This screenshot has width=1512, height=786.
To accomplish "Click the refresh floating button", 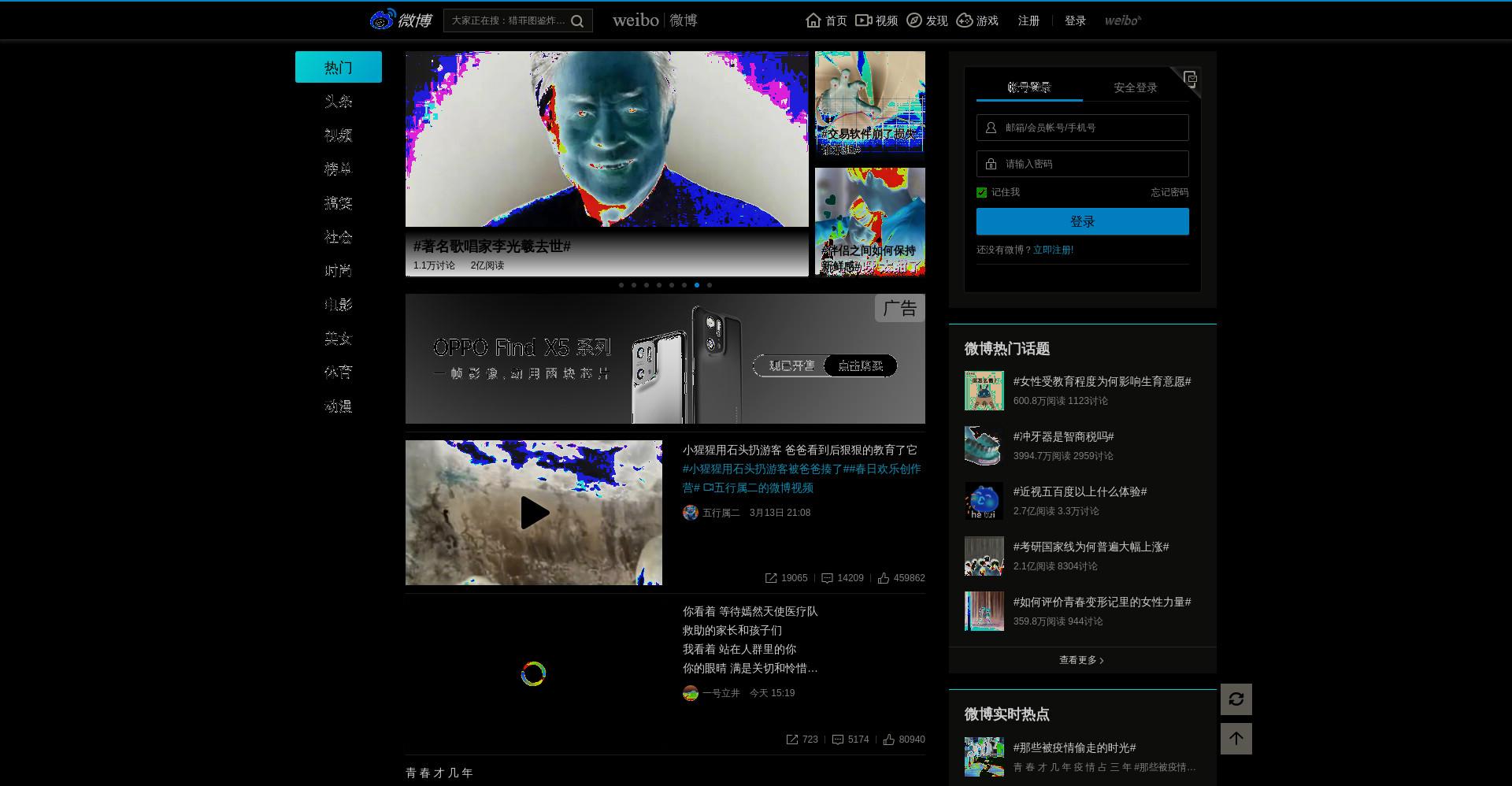I will 1236,699.
